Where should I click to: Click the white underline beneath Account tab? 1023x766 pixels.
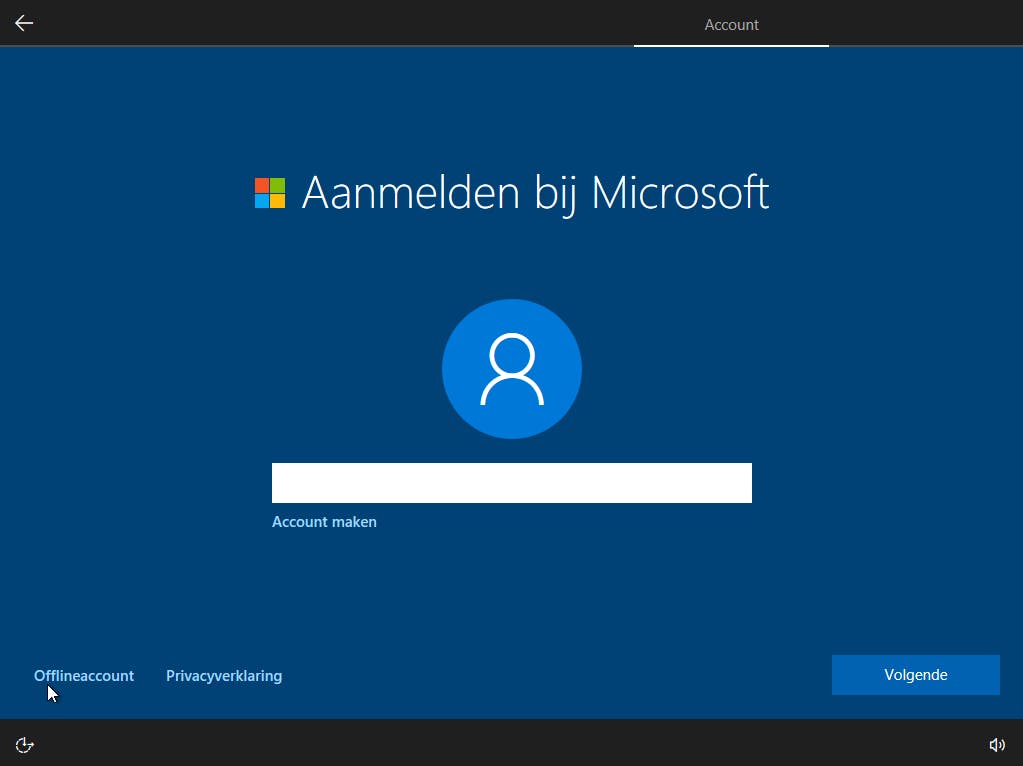point(731,46)
